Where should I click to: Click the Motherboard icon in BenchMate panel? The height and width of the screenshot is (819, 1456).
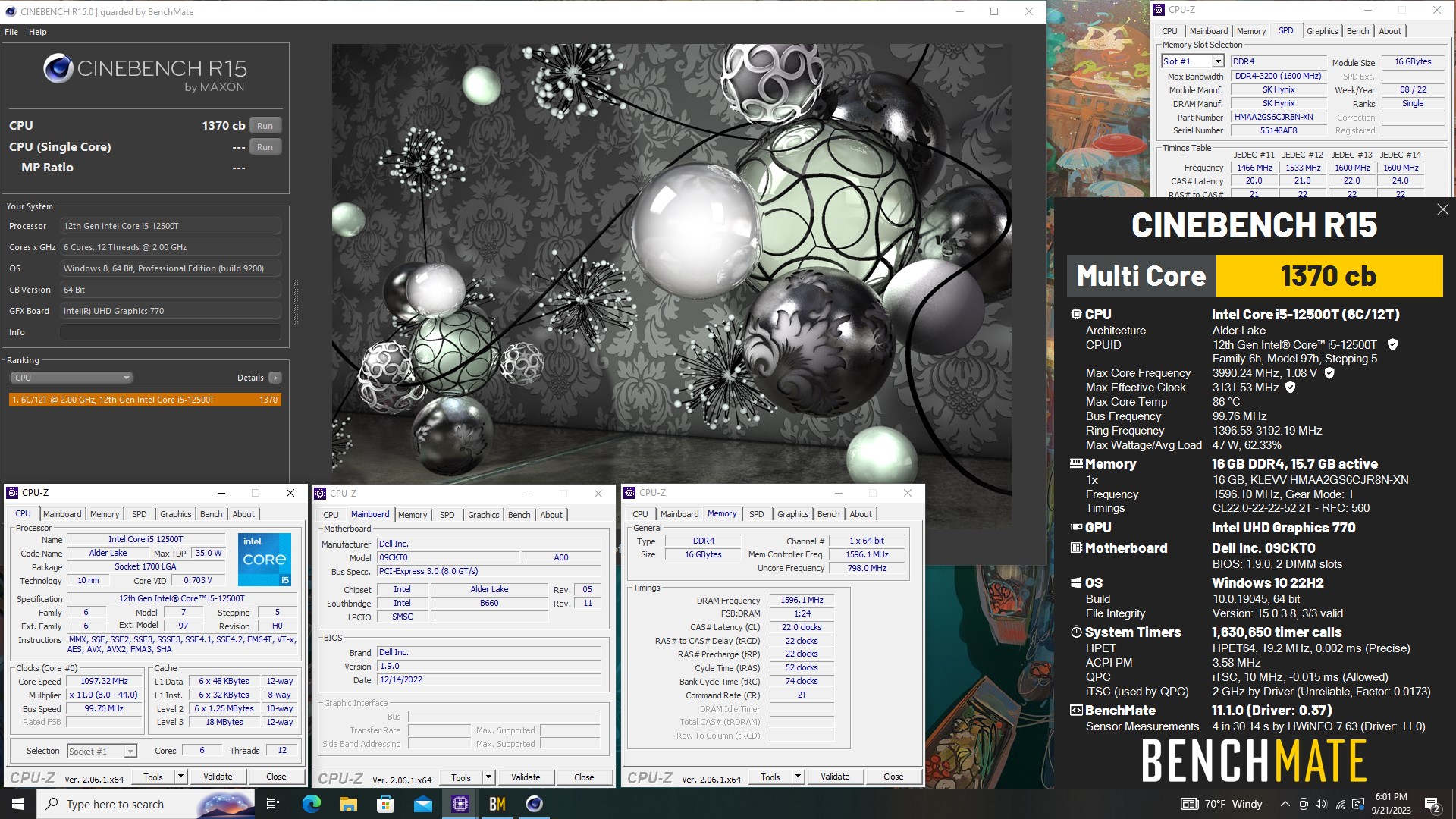pos(1076,548)
